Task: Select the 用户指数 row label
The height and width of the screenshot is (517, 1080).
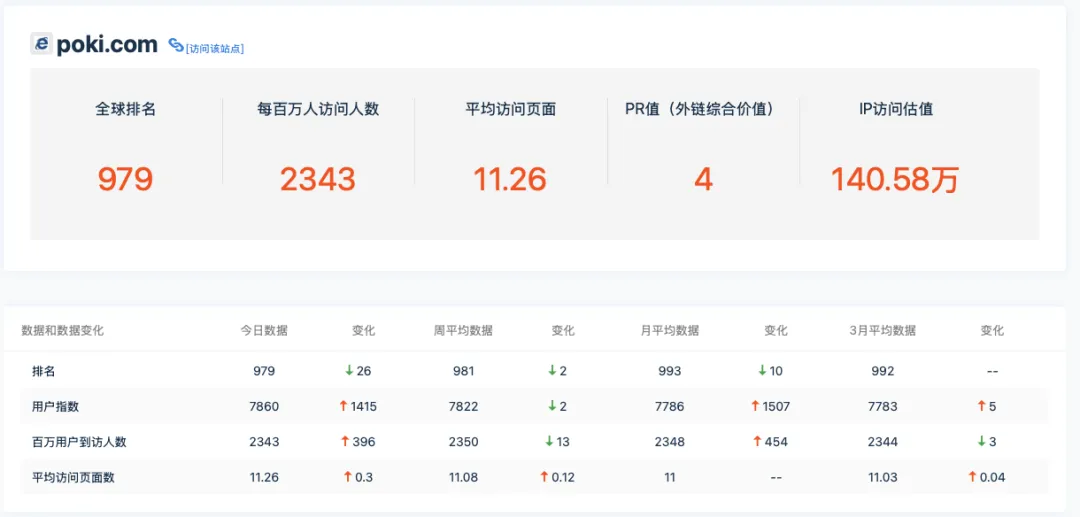Action: click(56, 407)
